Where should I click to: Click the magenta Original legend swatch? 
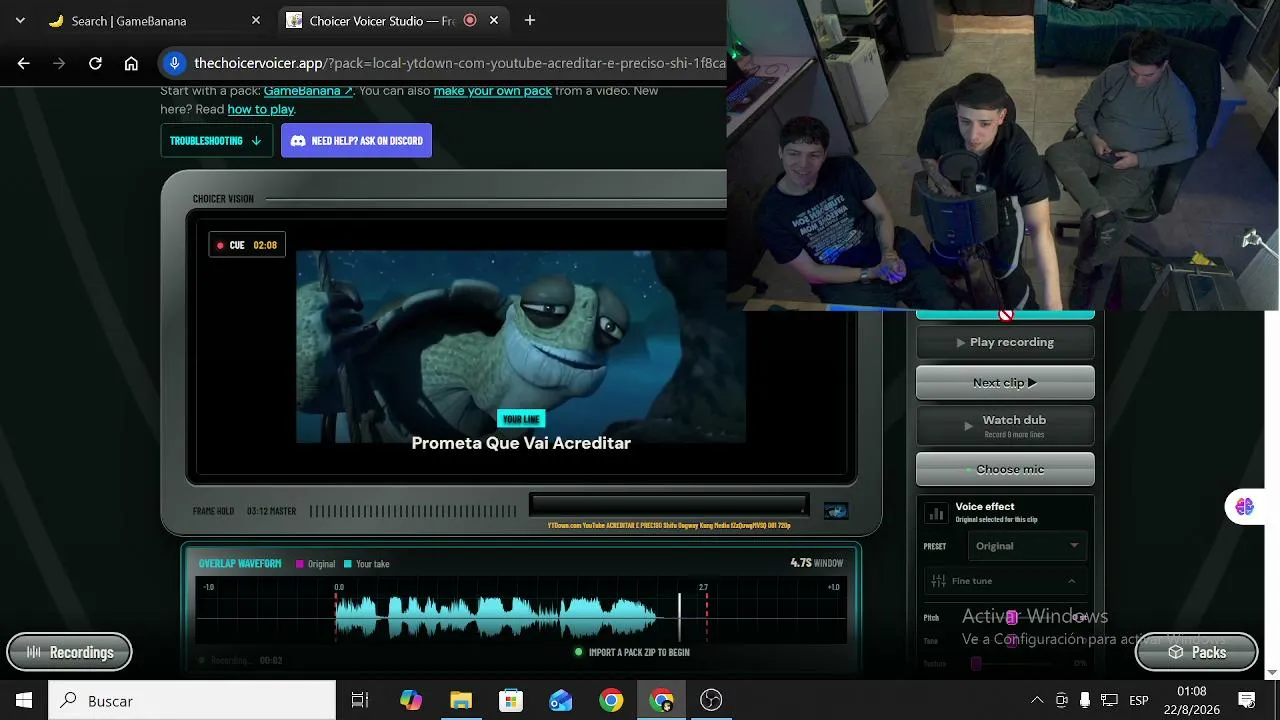click(299, 564)
